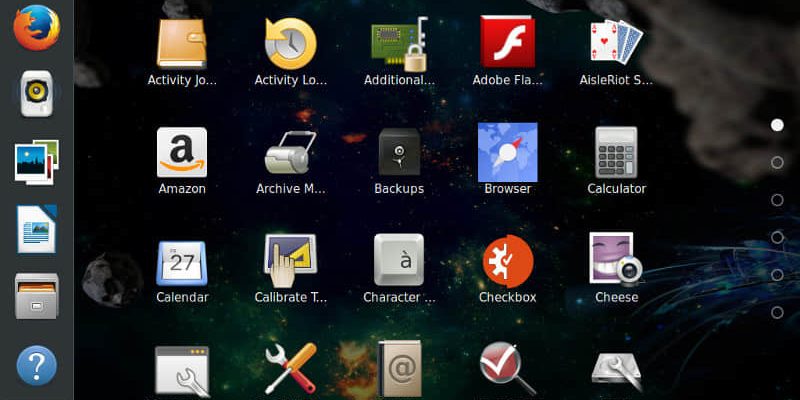Click the "Archive M..." label text
Viewport: 800px width, 400px height.
[x=291, y=189]
